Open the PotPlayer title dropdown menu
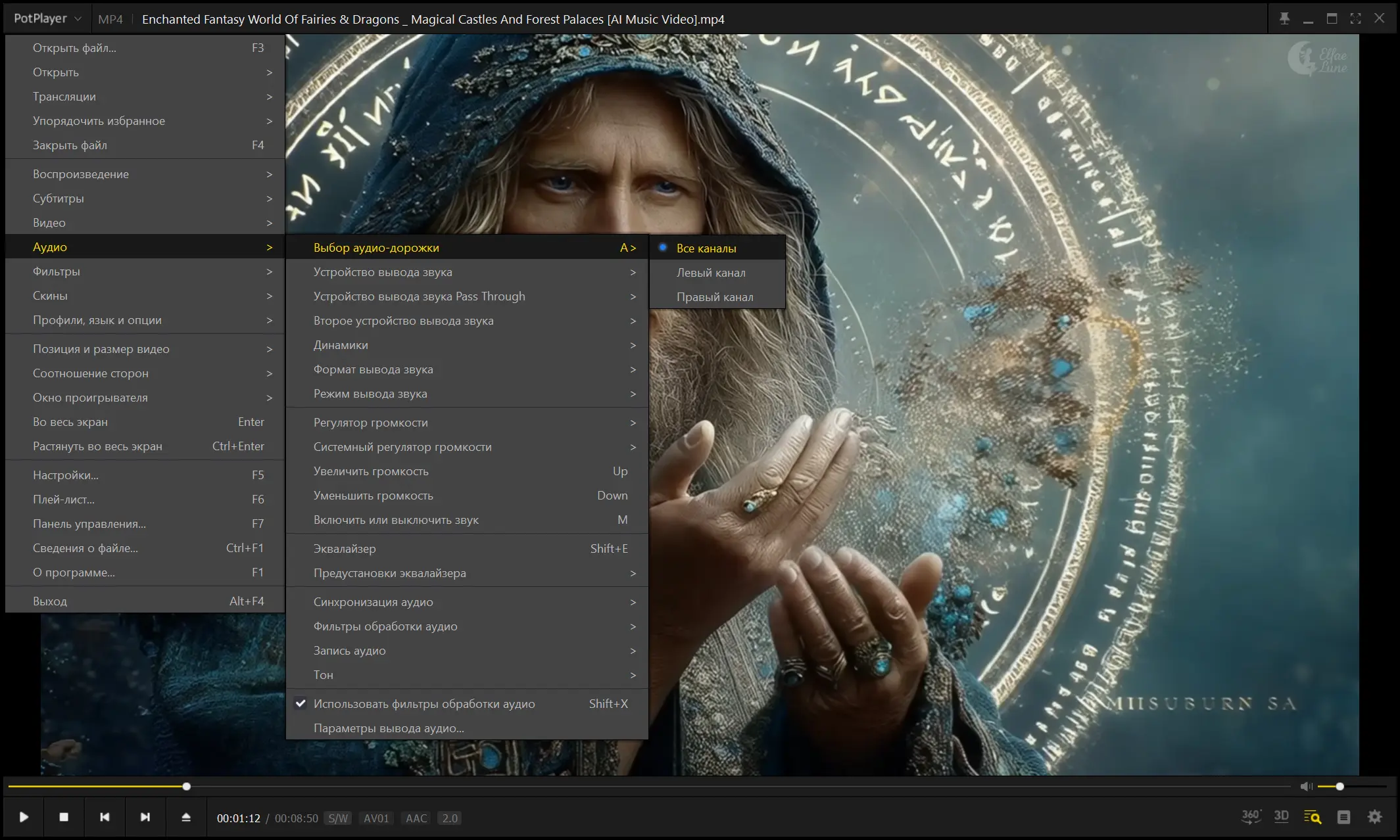This screenshot has width=1400, height=840. point(47,19)
